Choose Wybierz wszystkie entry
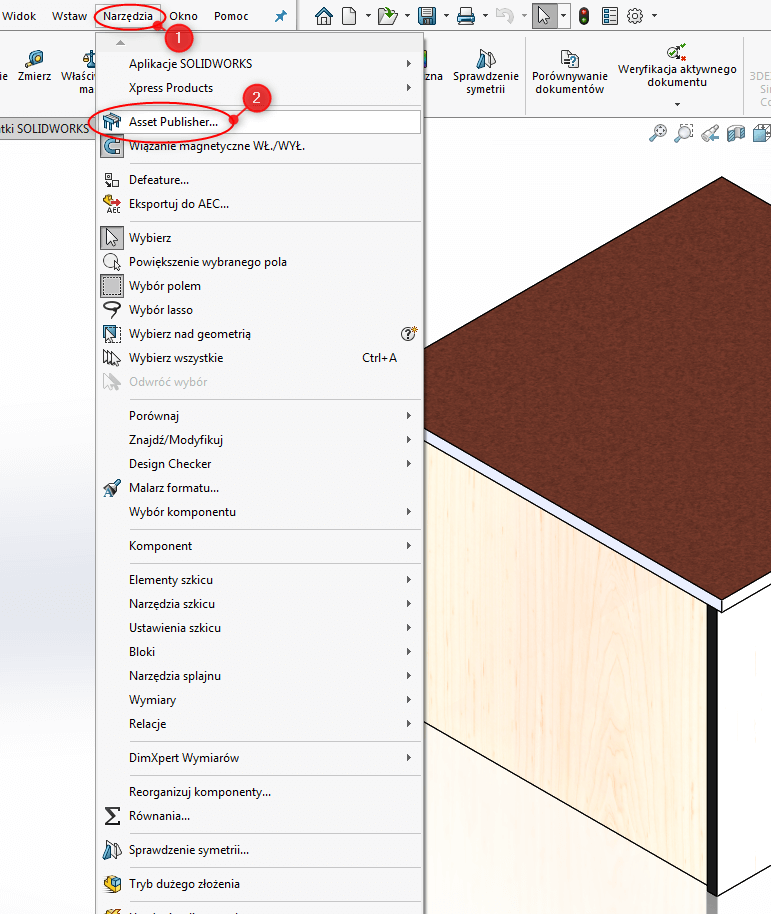 [x=260, y=357]
